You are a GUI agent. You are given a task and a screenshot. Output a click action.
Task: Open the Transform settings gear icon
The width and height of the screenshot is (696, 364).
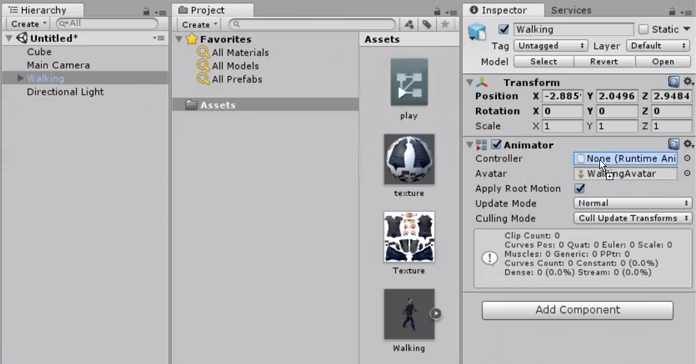[688, 82]
